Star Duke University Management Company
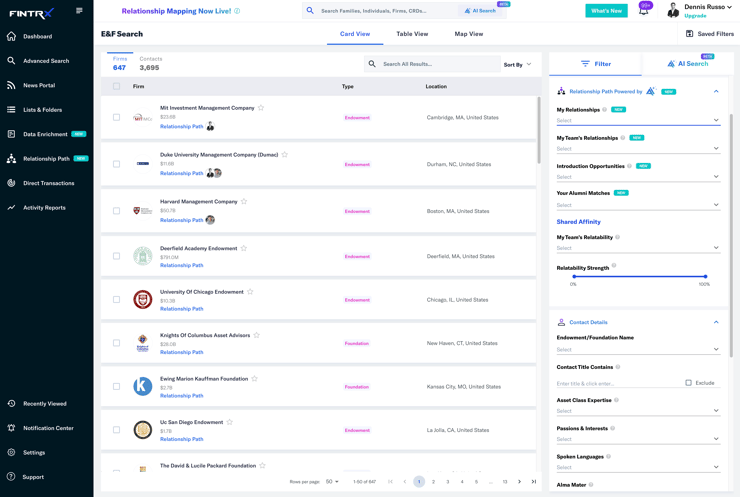The image size is (740, 497). click(285, 154)
